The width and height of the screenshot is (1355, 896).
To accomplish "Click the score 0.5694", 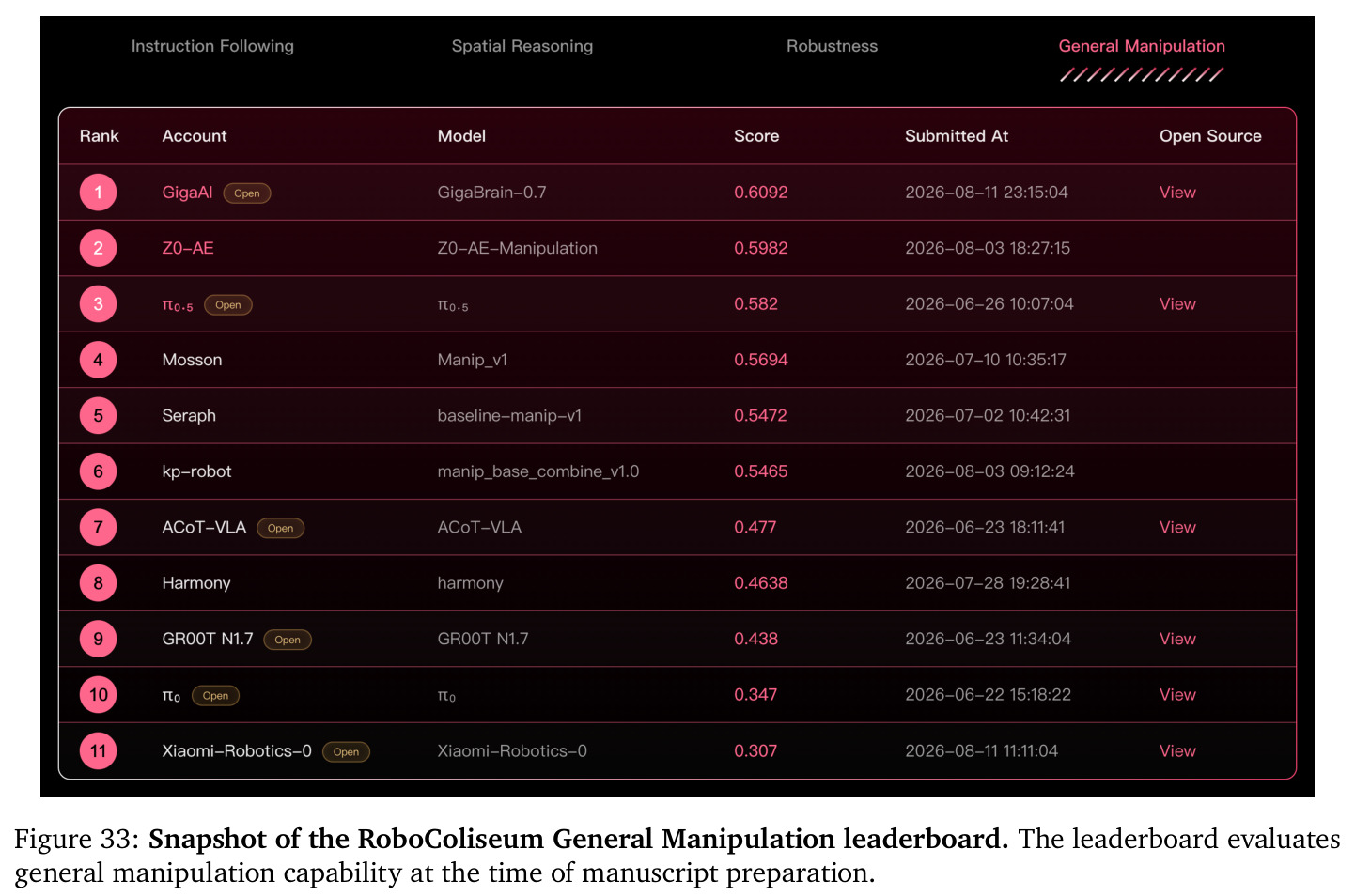I will tap(761, 360).
